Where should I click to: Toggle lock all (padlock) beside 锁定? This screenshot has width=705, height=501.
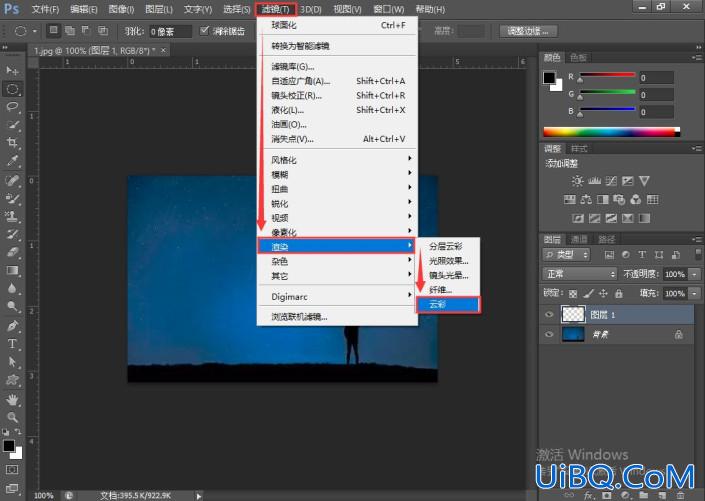619,294
